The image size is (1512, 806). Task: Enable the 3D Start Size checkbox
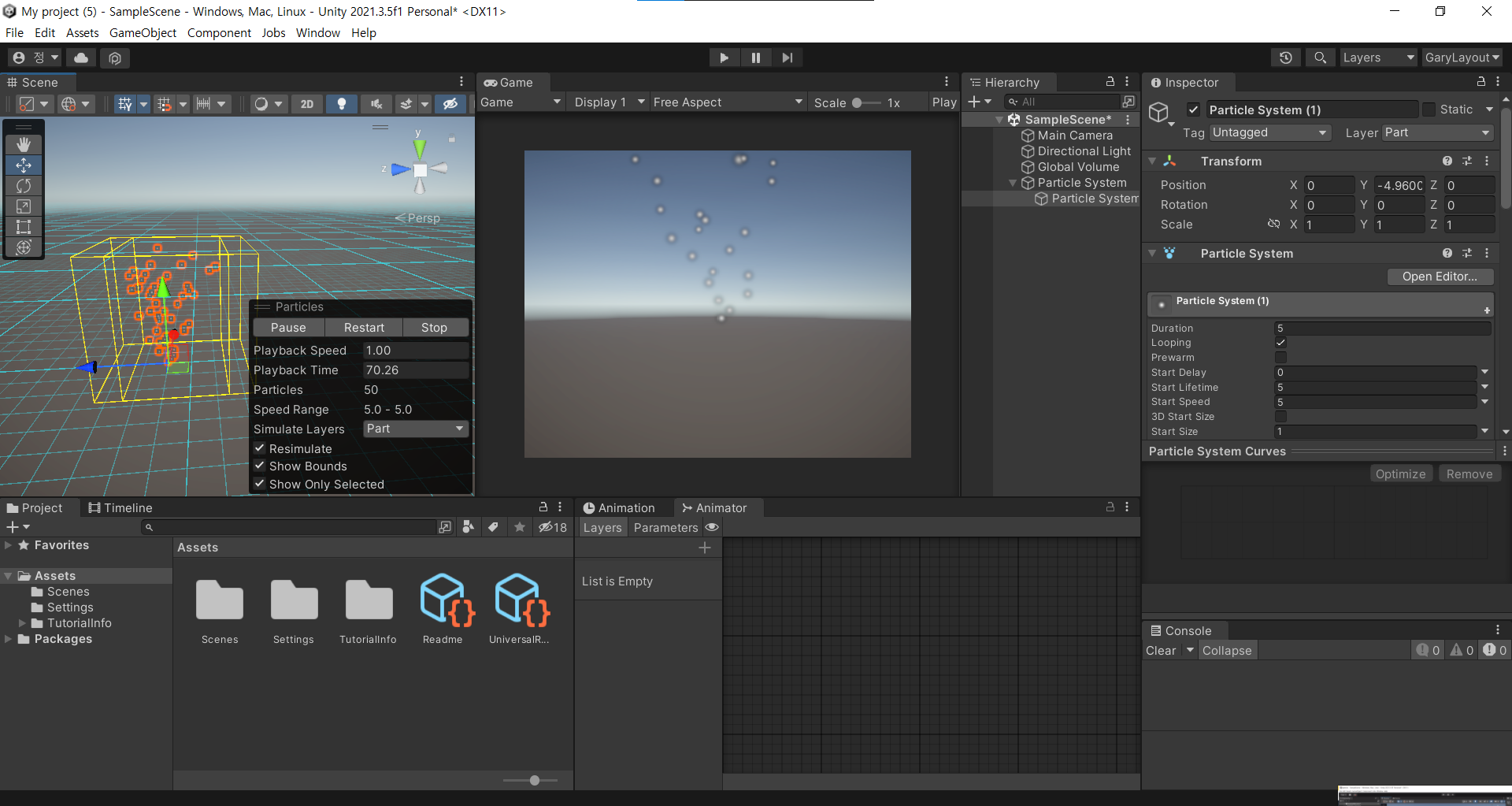[1280, 417]
